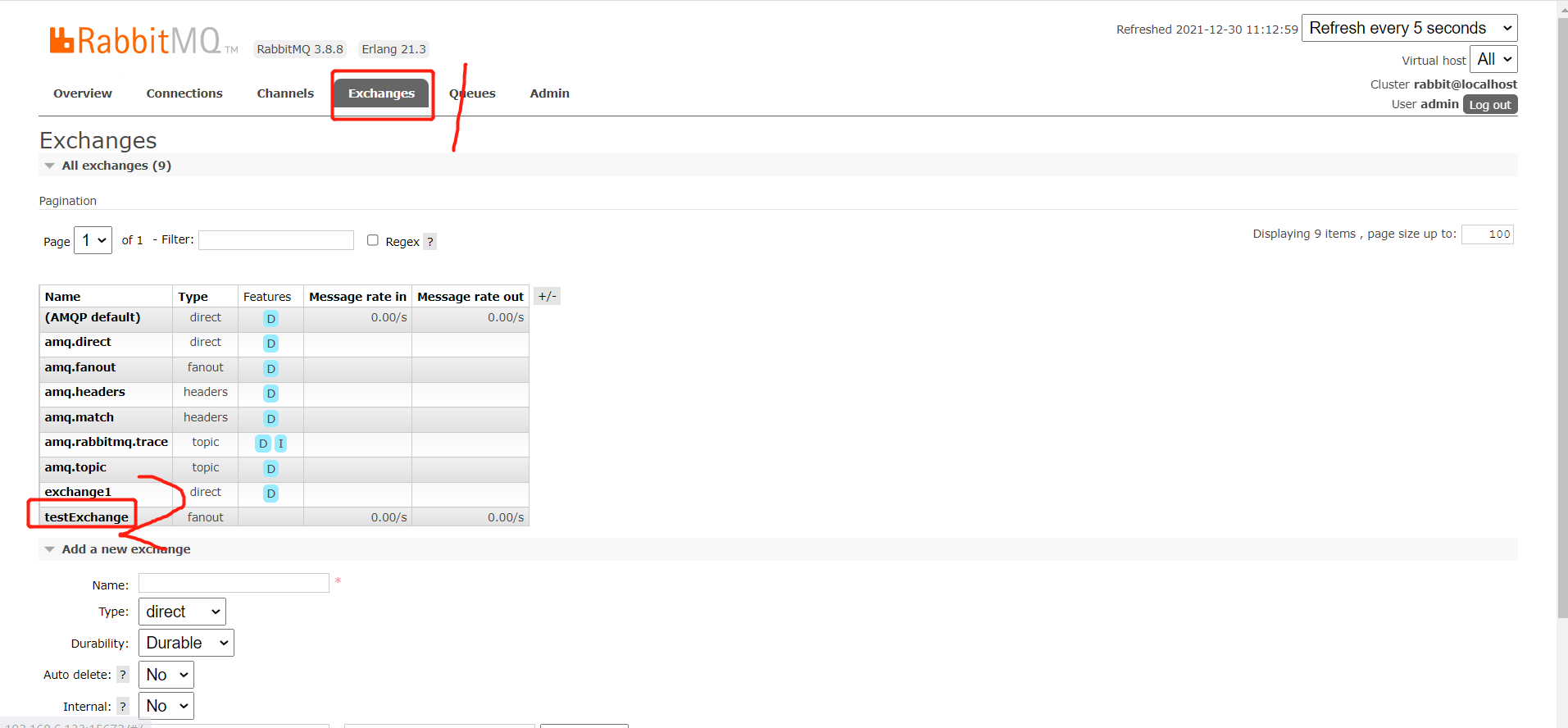
Task: Open the amq.fanout exchange
Action: pos(80,367)
